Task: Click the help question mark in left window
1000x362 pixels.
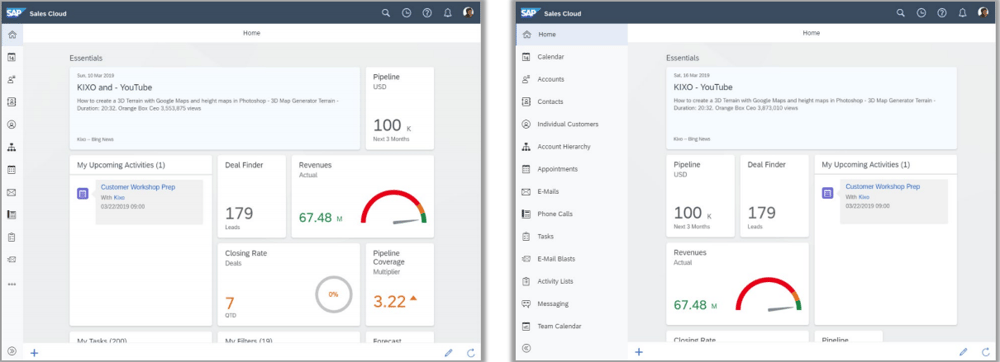Action: click(427, 13)
